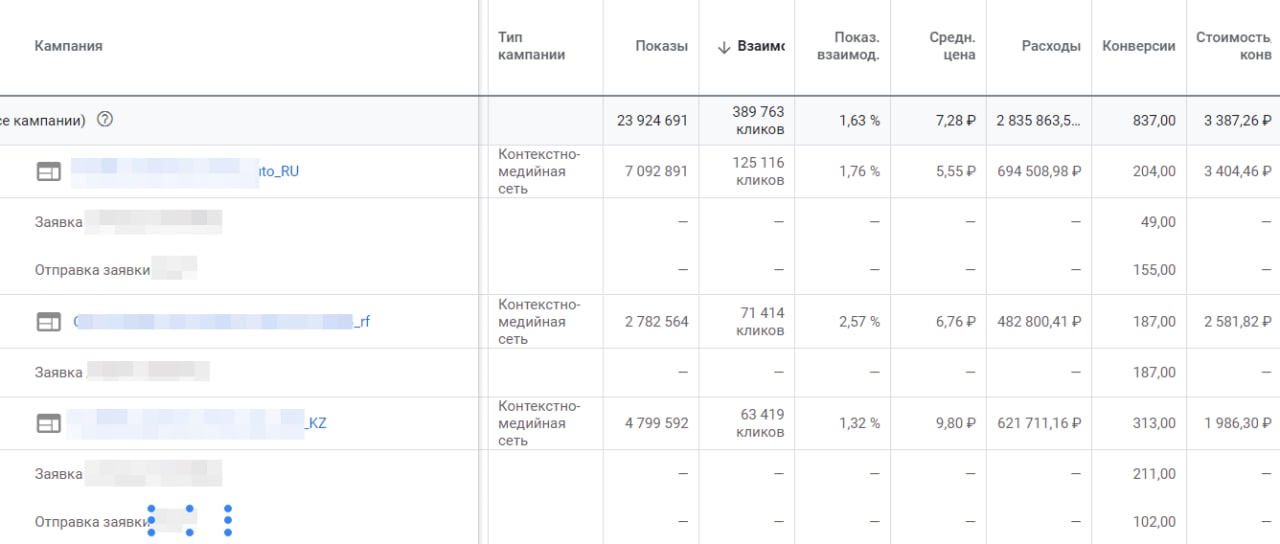Open the campaign link ending in _KZ

(x=316, y=423)
